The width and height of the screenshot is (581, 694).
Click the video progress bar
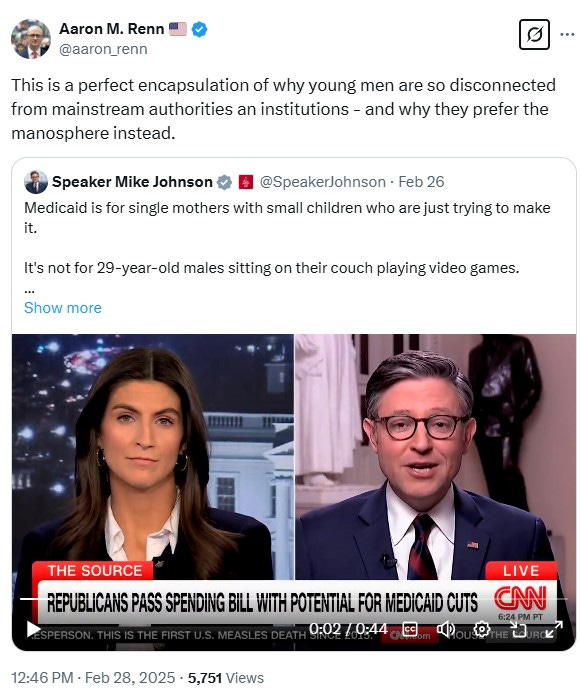tap(294, 599)
